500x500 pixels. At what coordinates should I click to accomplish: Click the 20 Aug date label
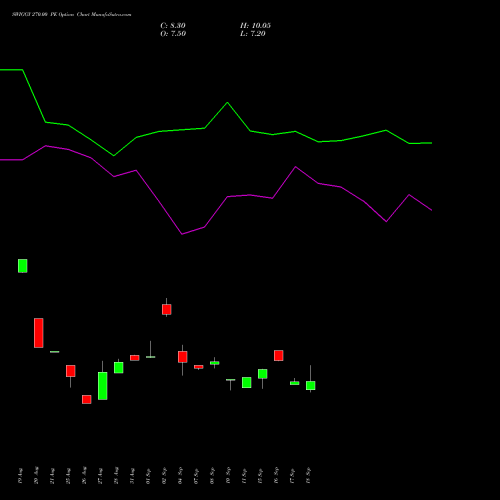point(37,476)
